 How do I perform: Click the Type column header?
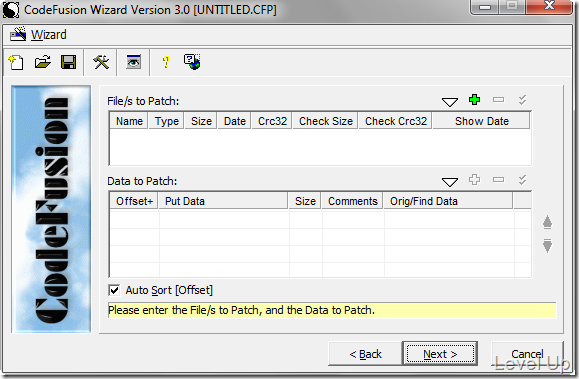[167, 121]
